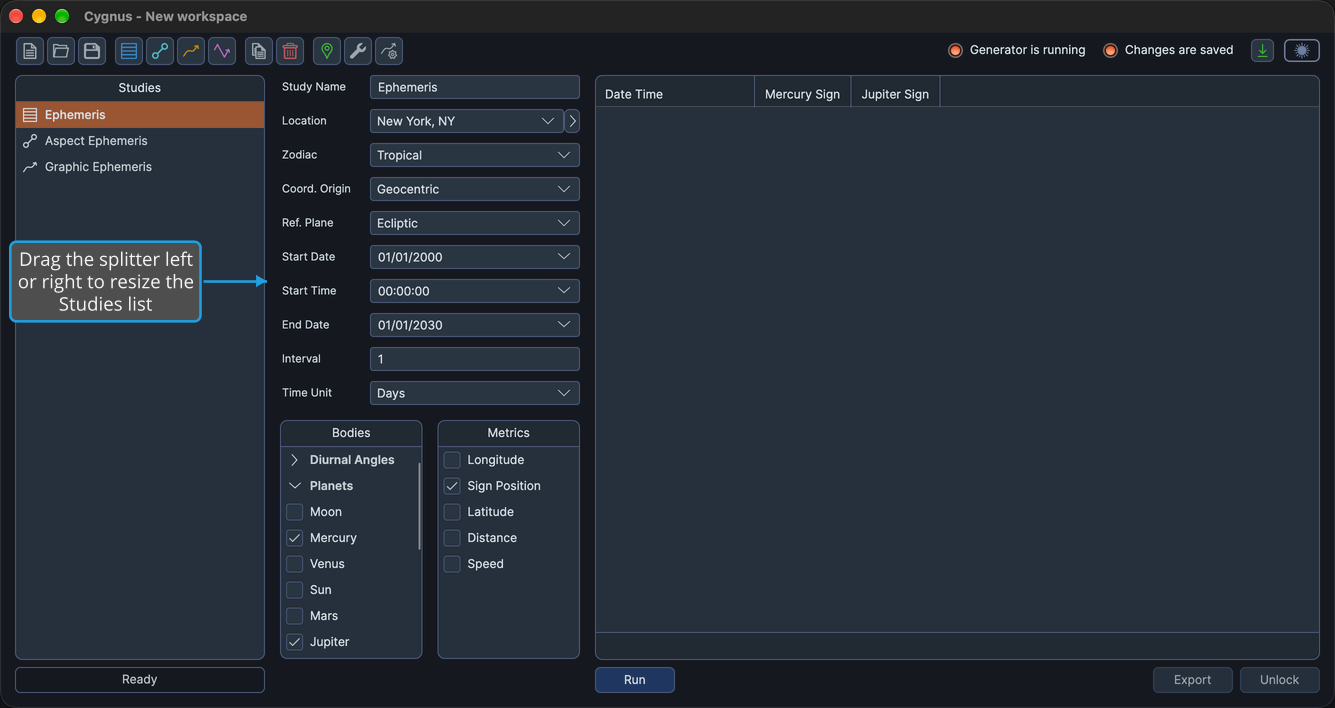Click the purple zigzag chart toolbar icon
The image size is (1335, 708).
pos(222,51)
